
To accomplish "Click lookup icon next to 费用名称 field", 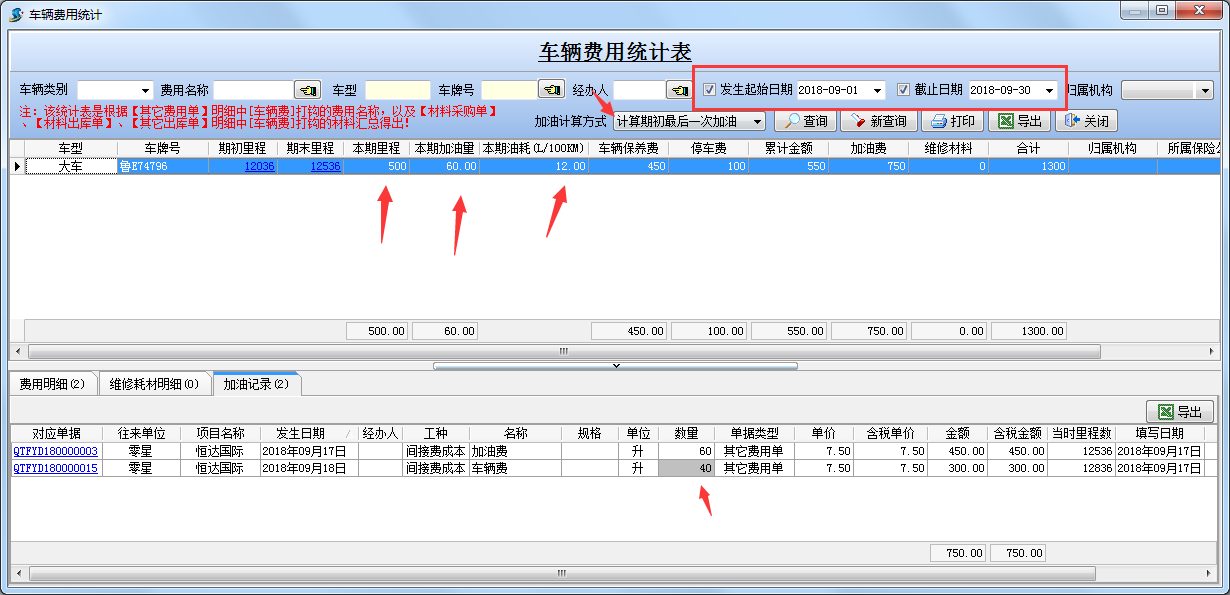I will point(309,90).
